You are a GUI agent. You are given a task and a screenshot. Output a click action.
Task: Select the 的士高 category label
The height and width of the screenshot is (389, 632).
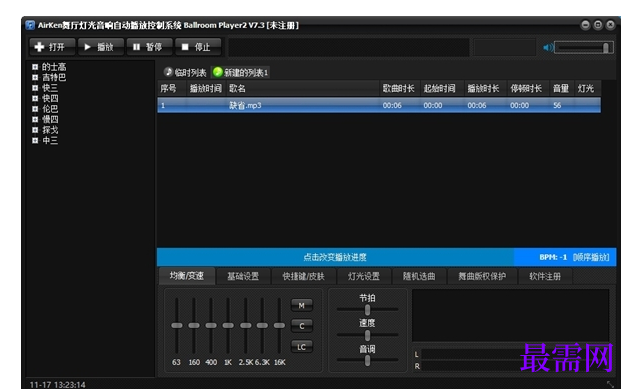click(54, 67)
